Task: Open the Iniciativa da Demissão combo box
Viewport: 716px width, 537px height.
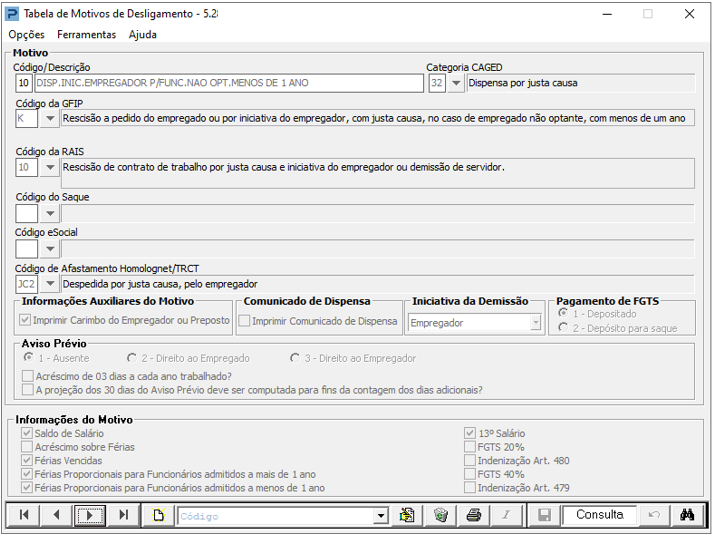Action: pyautogui.click(x=475, y=323)
